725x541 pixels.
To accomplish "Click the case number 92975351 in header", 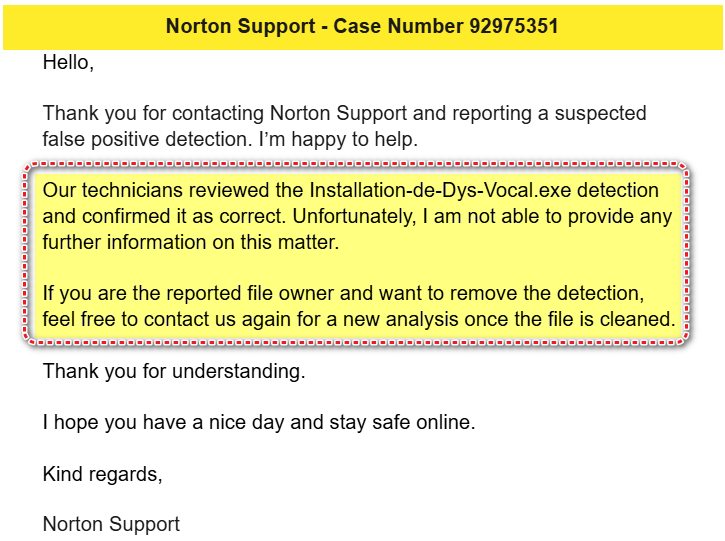I will click(x=513, y=26).
